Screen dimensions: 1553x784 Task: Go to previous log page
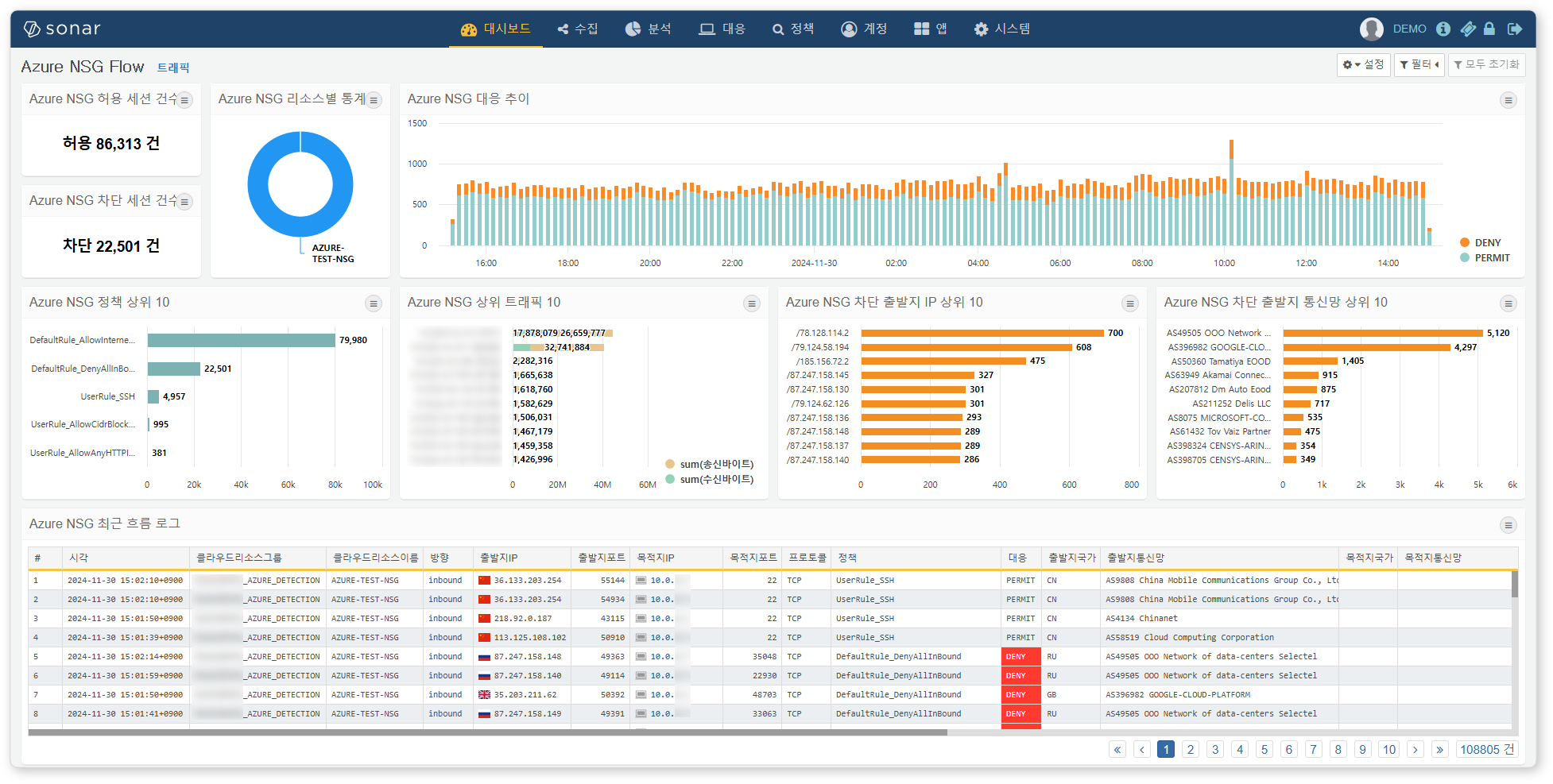(x=1142, y=750)
